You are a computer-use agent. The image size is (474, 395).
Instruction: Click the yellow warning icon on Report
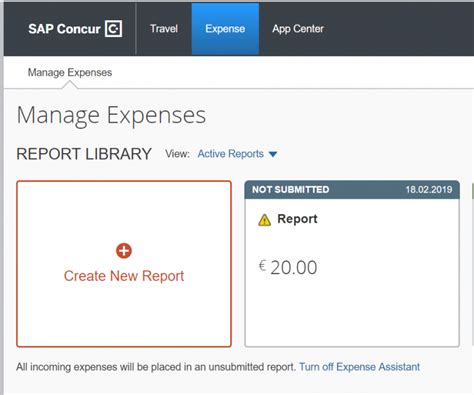pyautogui.click(x=264, y=220)
